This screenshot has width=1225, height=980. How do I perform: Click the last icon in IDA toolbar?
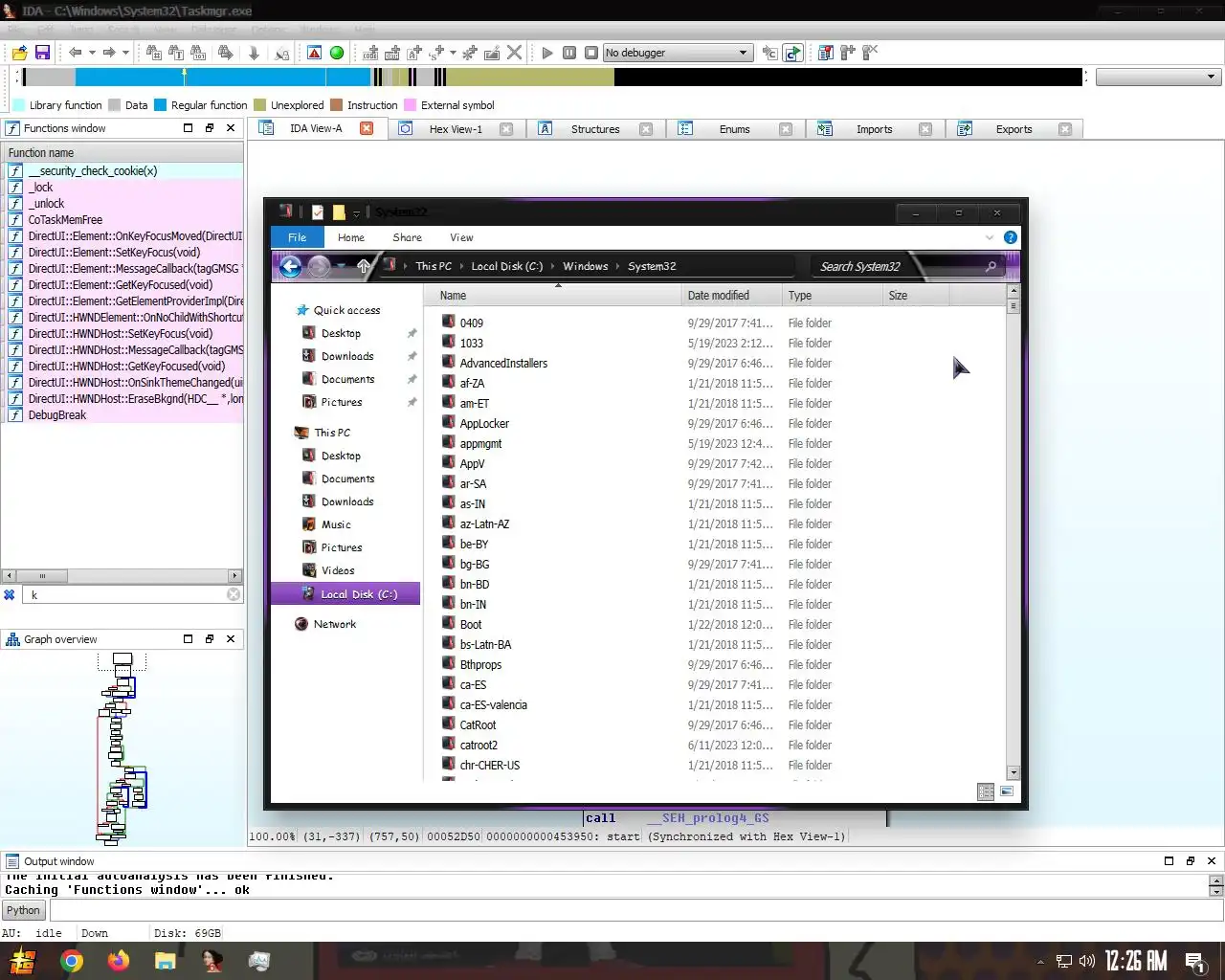870,53
